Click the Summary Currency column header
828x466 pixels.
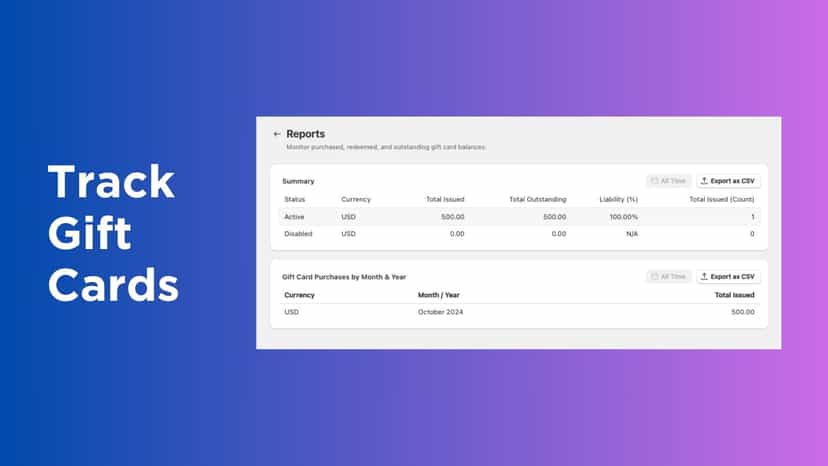356,200
